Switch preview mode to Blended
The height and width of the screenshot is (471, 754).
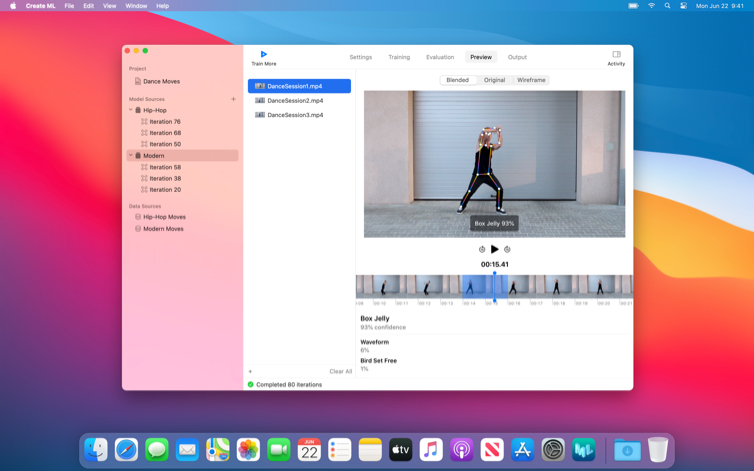pyautogui.click(x=457, y=80)
